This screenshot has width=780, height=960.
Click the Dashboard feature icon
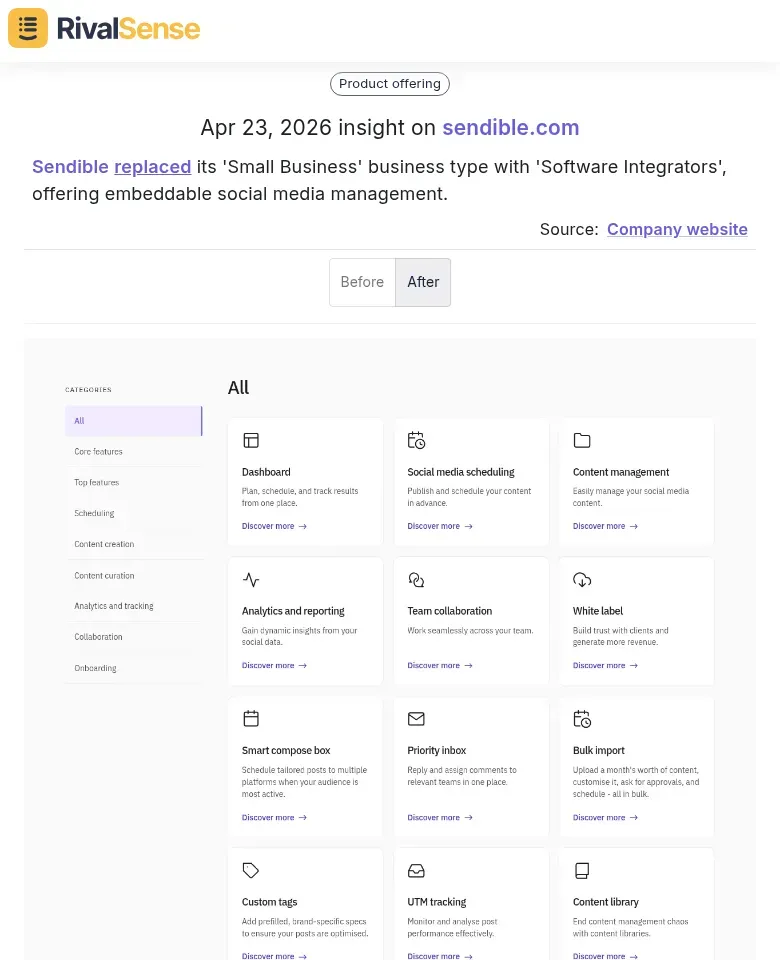[x=251, y=440]
